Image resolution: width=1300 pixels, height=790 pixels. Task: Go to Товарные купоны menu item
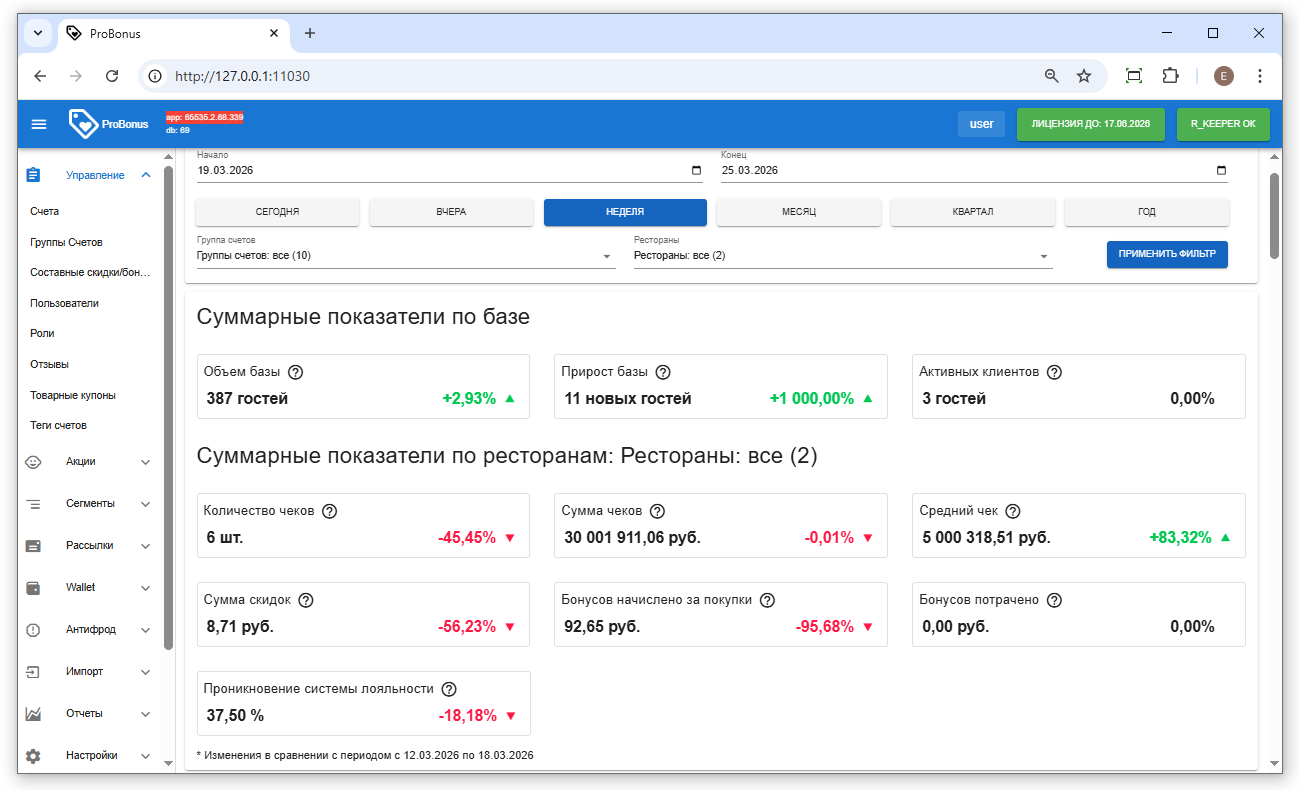[73, 395]
